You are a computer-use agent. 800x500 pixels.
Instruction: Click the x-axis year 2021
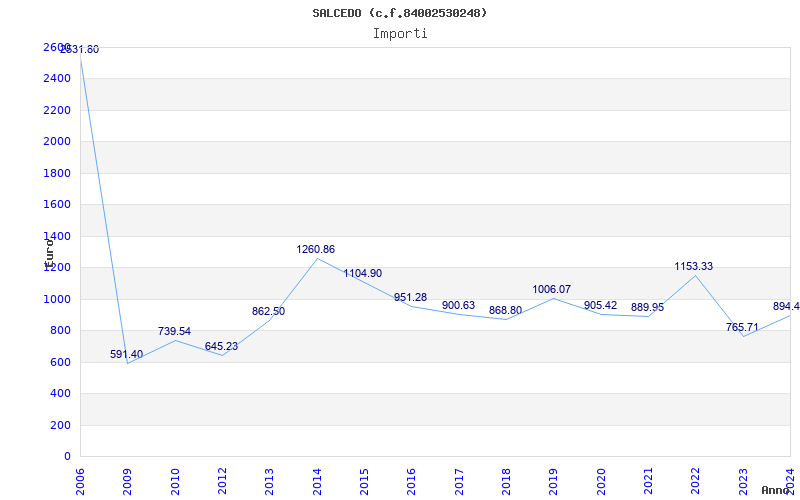coord(648,481)
